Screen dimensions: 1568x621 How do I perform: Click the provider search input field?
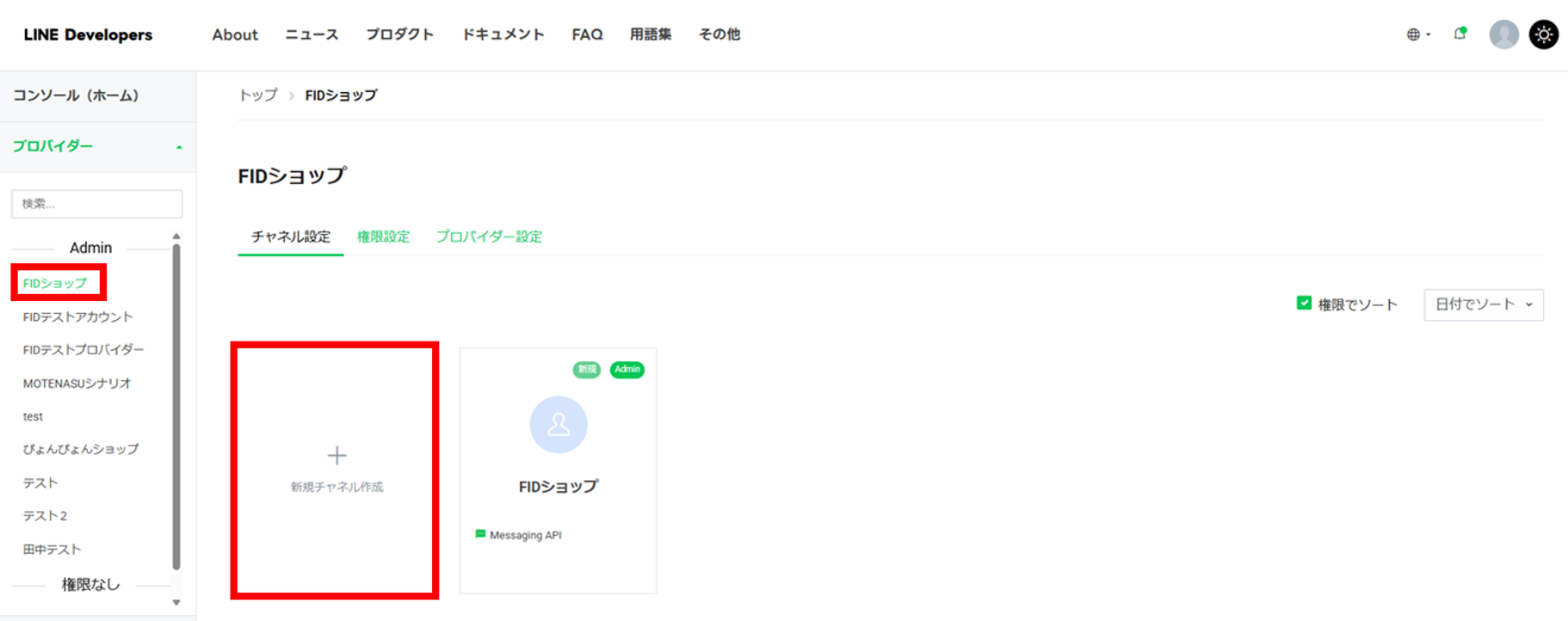point(96,204)
